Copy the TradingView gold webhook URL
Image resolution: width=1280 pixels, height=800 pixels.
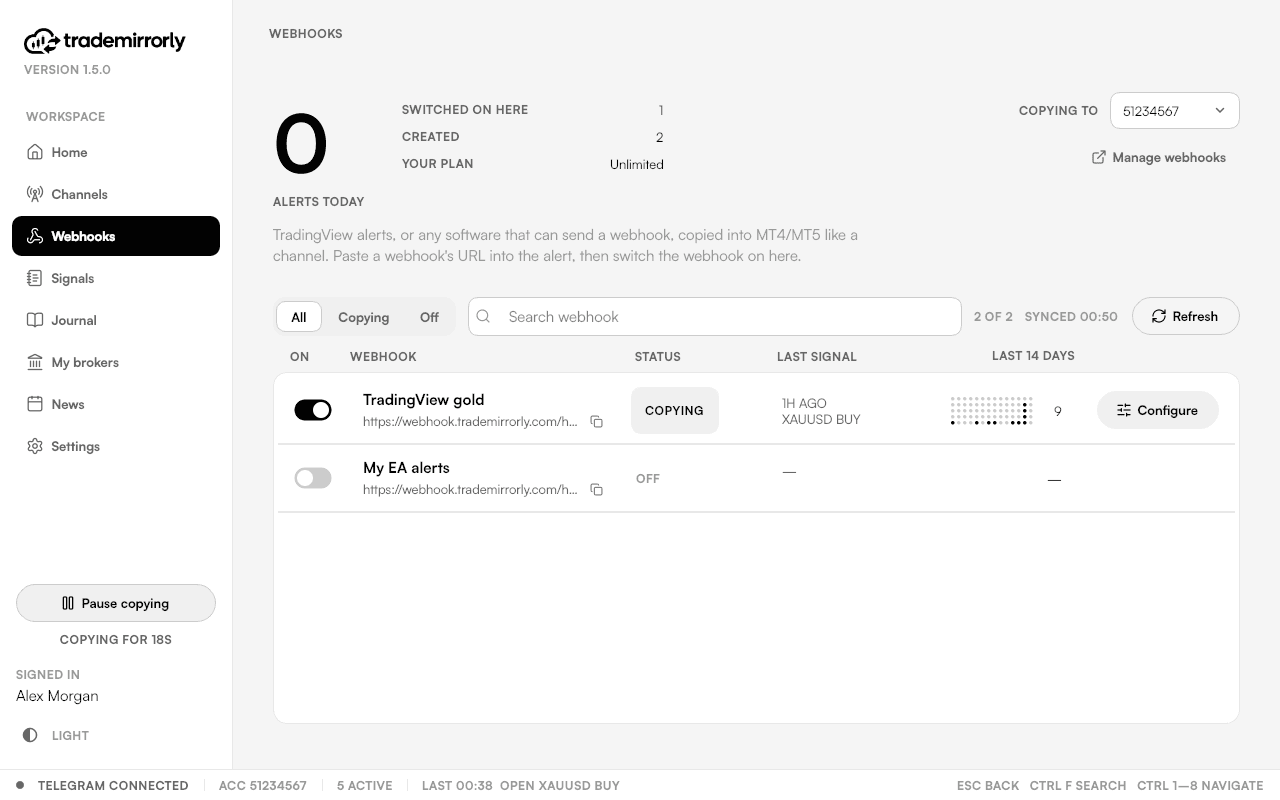tap(596, 422)
